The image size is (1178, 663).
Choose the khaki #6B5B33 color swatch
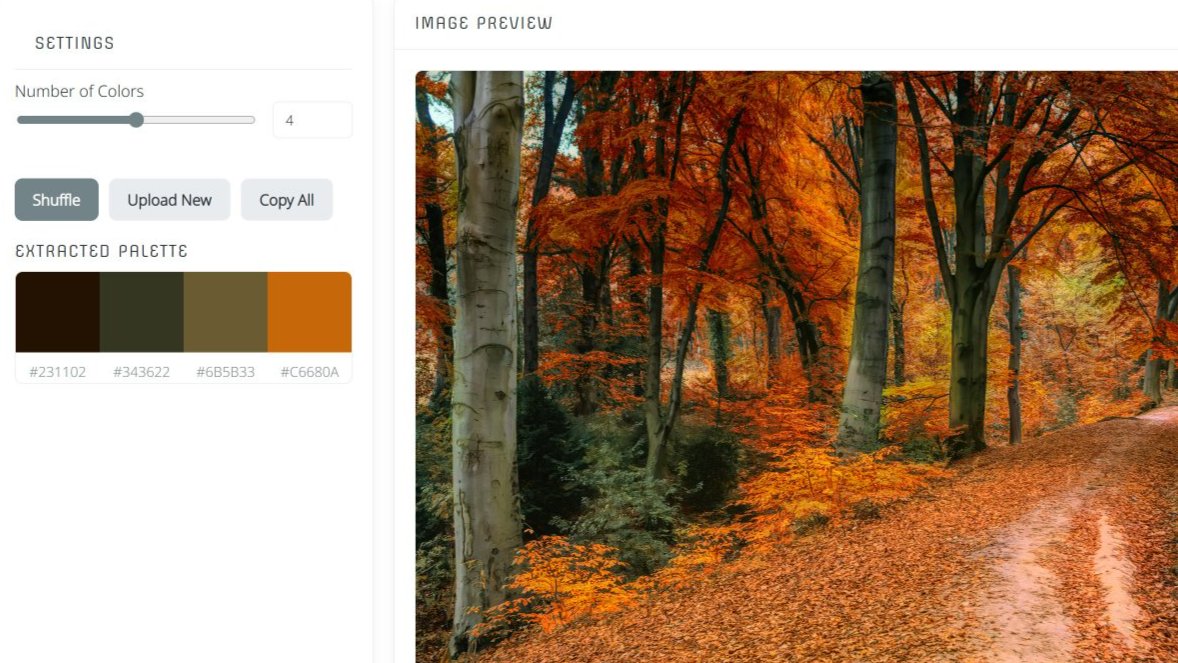click(225, 312)
